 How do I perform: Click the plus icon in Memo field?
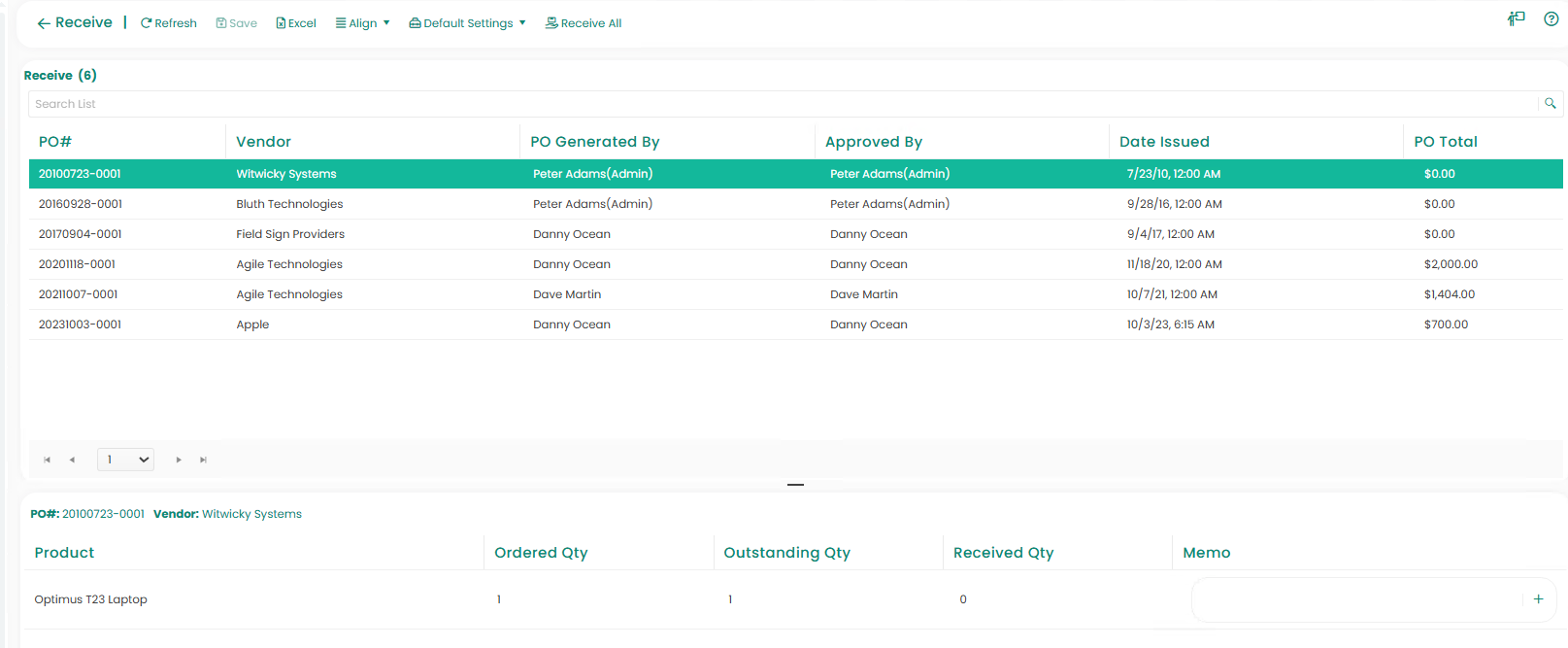1538,599
